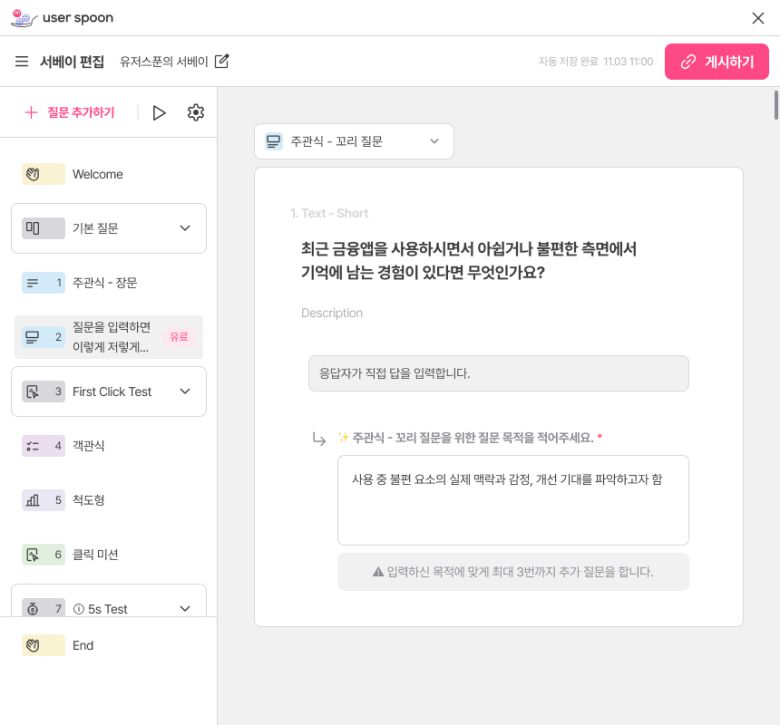This screenshot has width=780, height=725.
Task: Click the question purpose text area
Action: click(x=512, y=500)
